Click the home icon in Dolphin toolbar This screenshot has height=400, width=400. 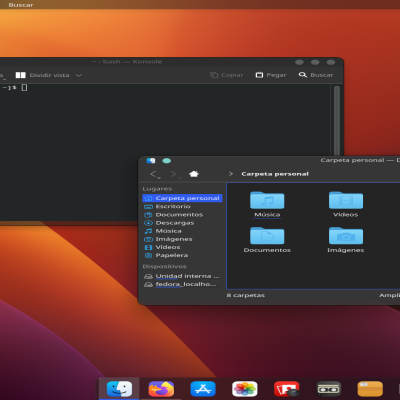[x=194, y=174]
